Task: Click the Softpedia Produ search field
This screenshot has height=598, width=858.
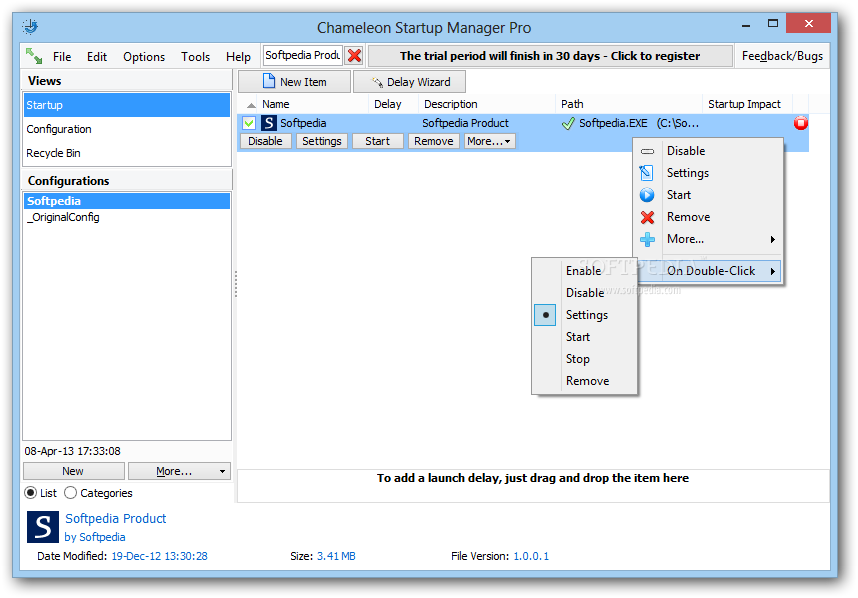Action: pos(303,55)
